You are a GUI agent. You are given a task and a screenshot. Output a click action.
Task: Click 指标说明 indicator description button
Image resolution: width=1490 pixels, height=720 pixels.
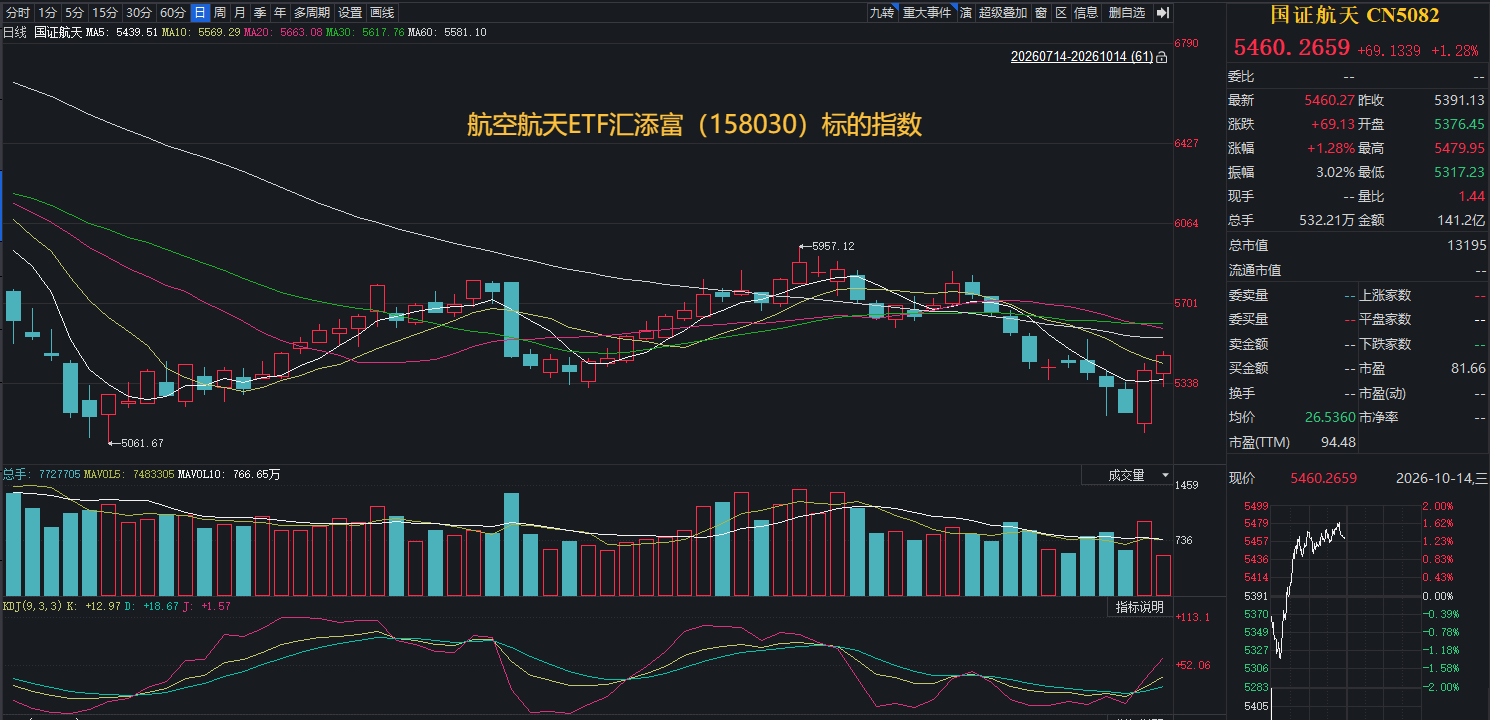pyautogui.click(x=1139, y=607)
